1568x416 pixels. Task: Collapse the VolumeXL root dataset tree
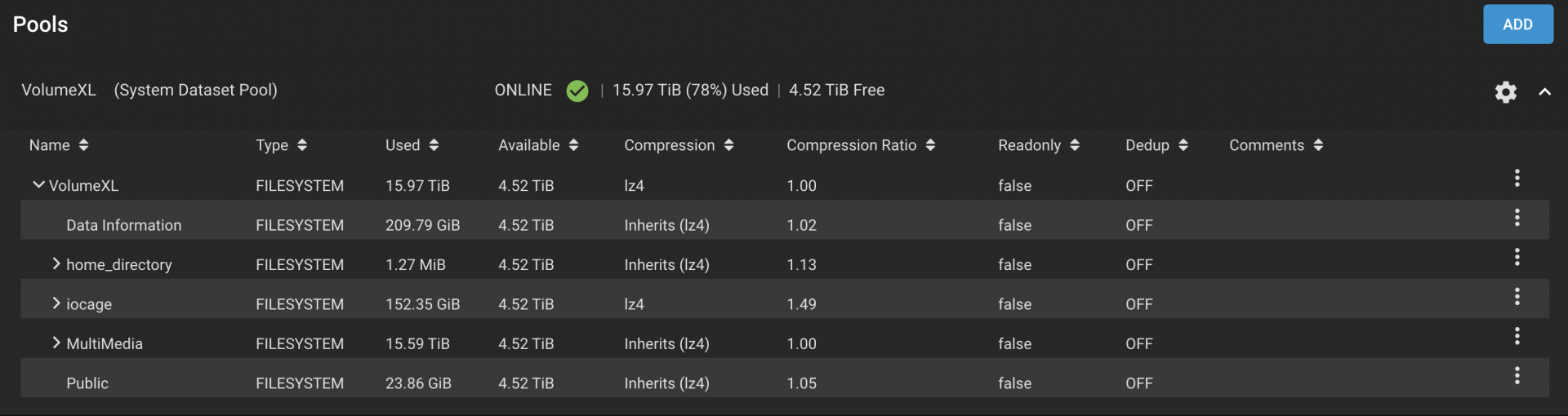coord(38,185)
